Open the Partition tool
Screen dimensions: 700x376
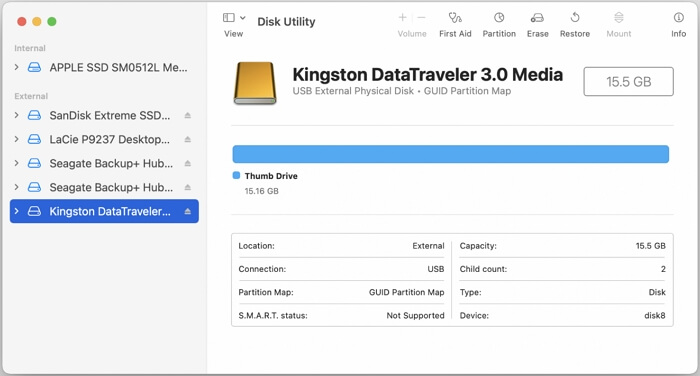point(499,25)
